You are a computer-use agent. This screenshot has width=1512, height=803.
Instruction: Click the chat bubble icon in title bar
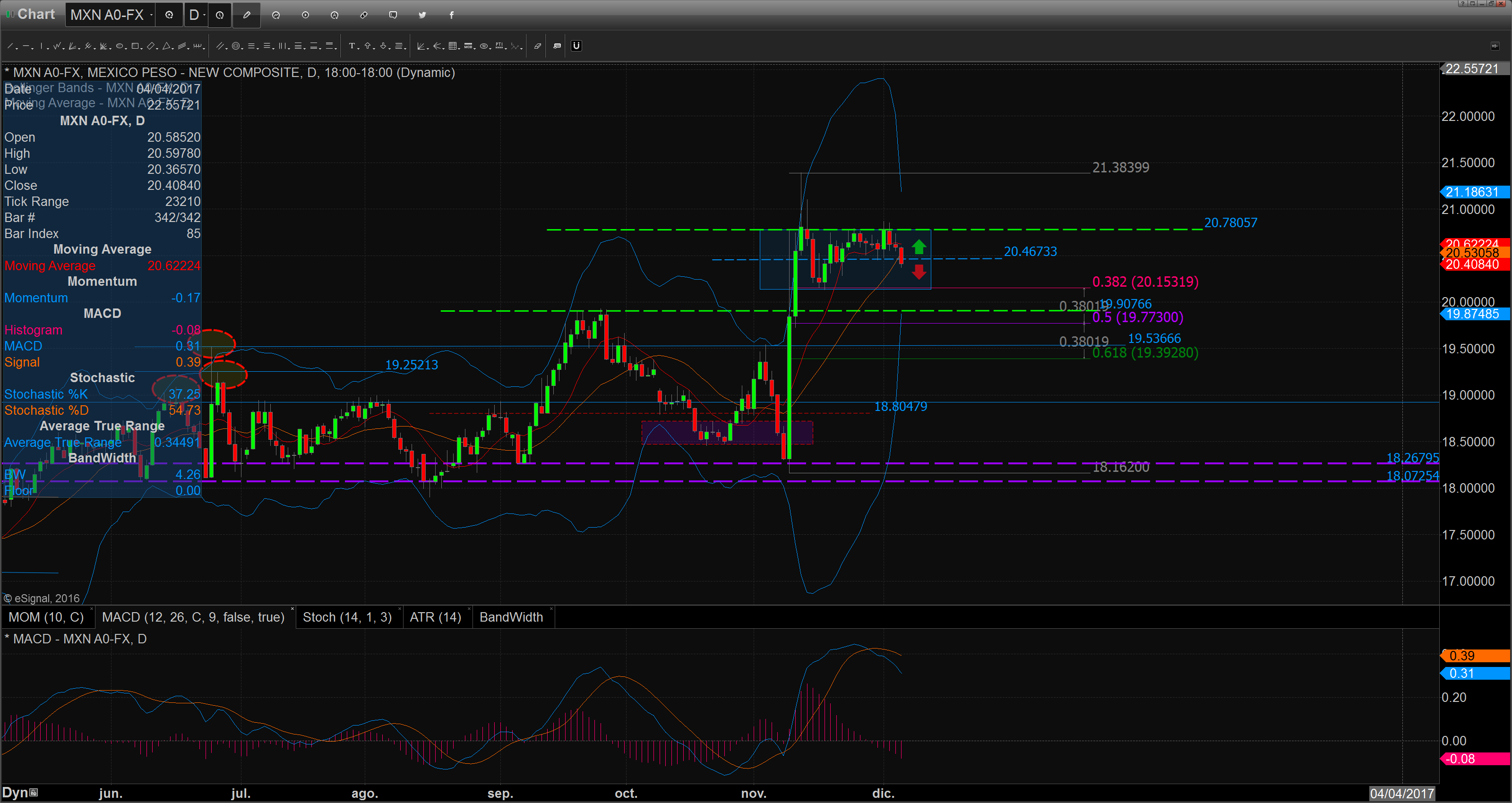(x=393, y=15)
